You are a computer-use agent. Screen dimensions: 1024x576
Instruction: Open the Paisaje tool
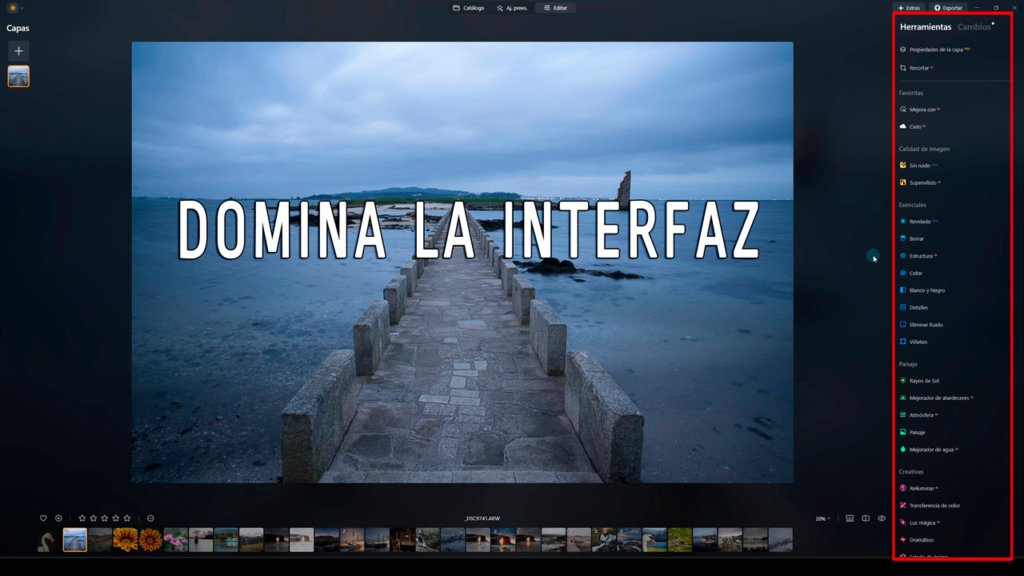click(912, 432)
